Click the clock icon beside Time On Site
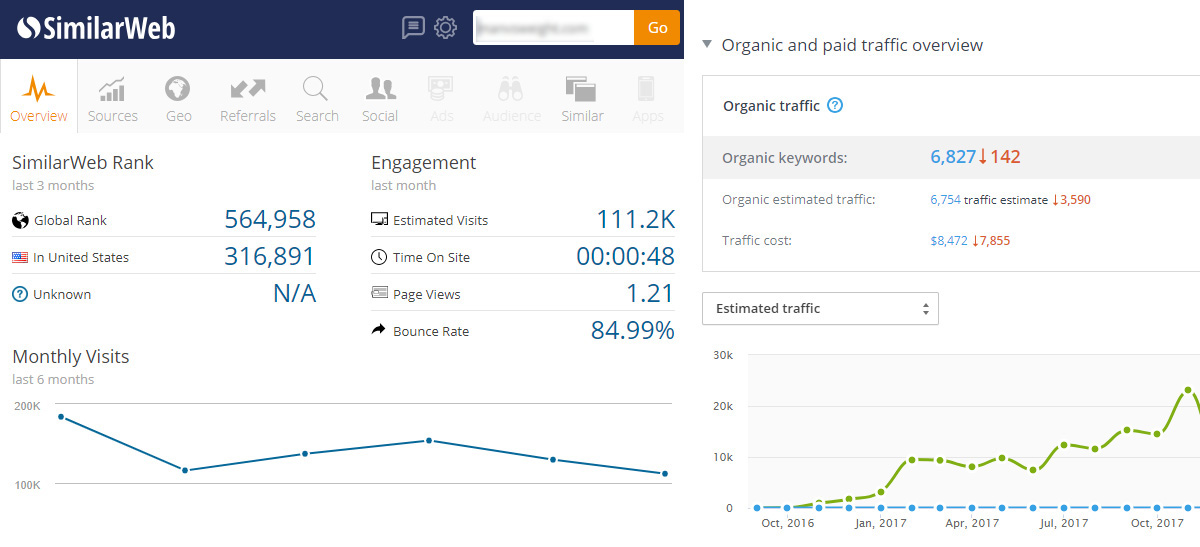Viewport: 1200px width, 547px height. [x=379, y=257]
